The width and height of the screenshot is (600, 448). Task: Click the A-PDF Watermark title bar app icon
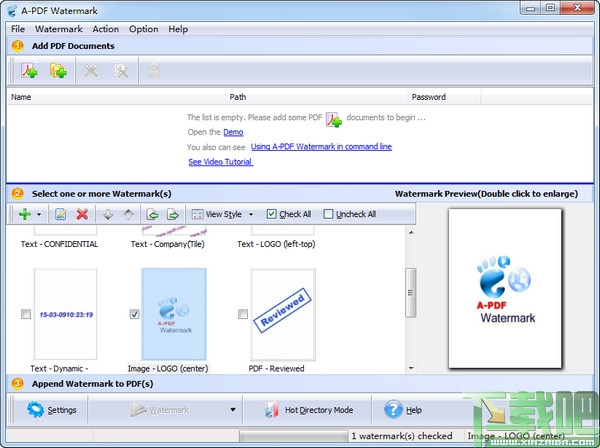(12, 10)
